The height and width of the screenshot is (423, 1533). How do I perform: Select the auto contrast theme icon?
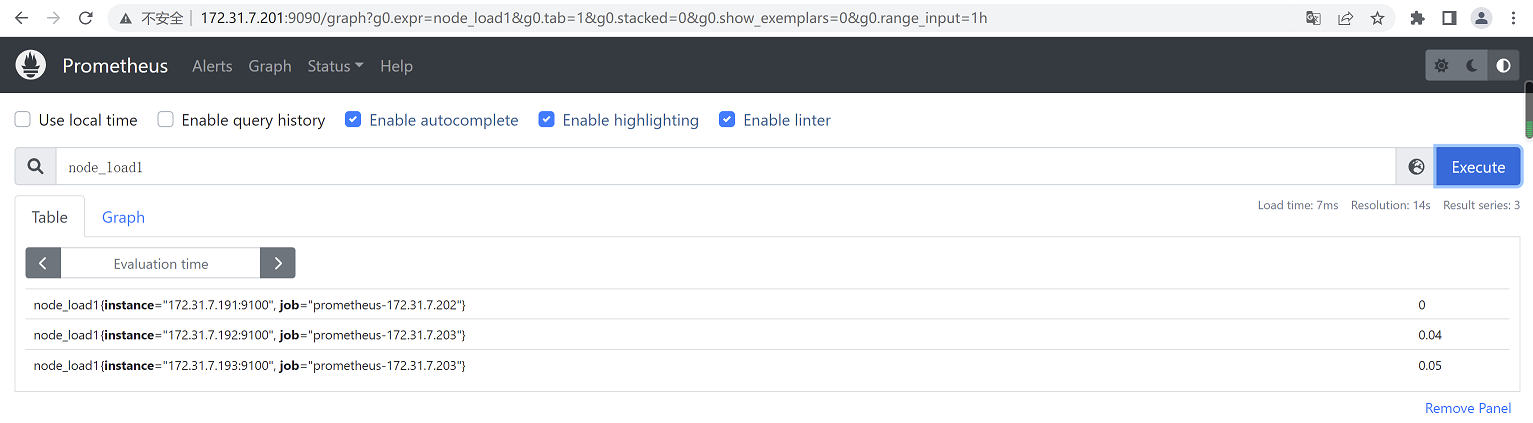1503,66
